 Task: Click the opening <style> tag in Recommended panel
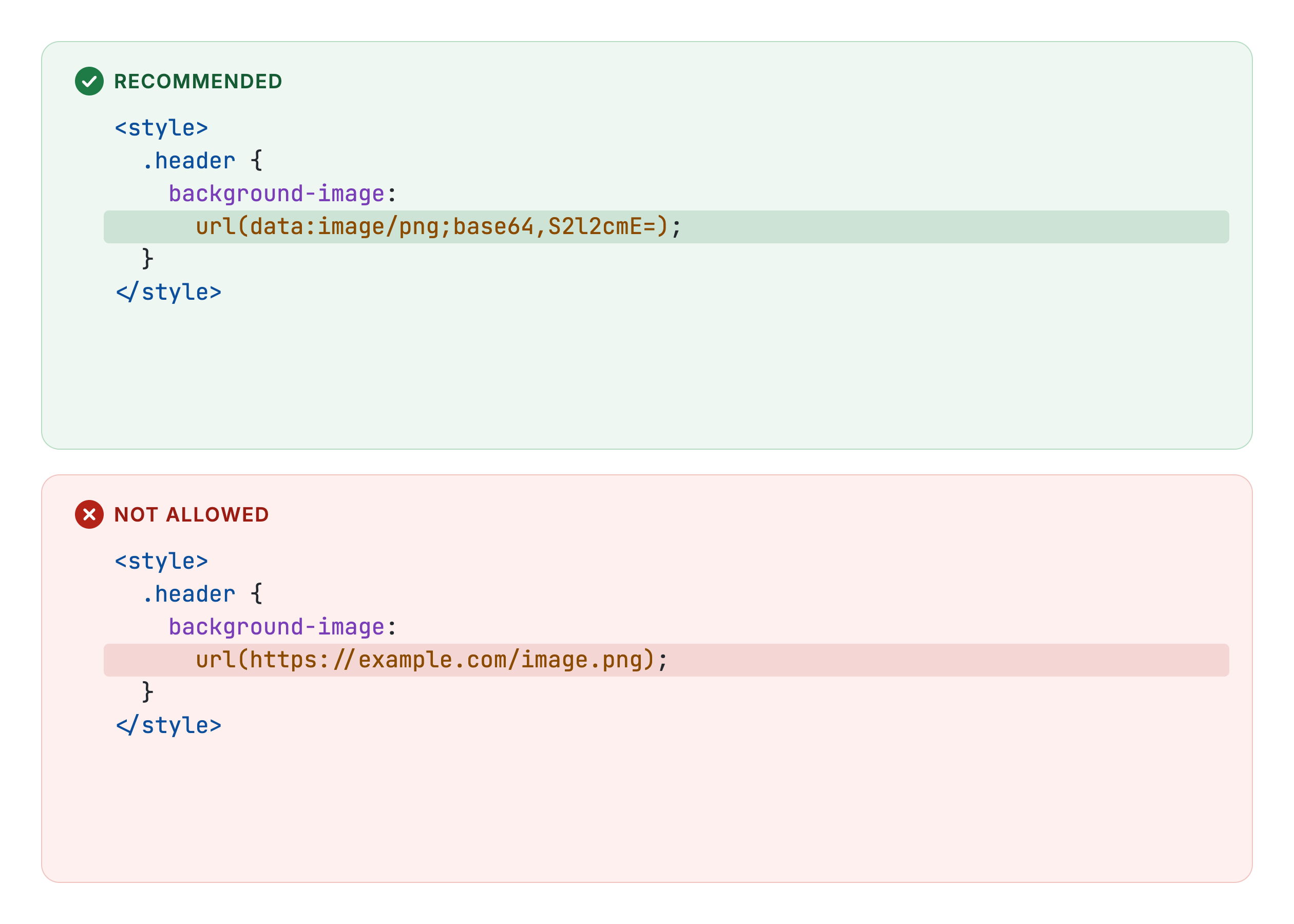click(162, 128)
